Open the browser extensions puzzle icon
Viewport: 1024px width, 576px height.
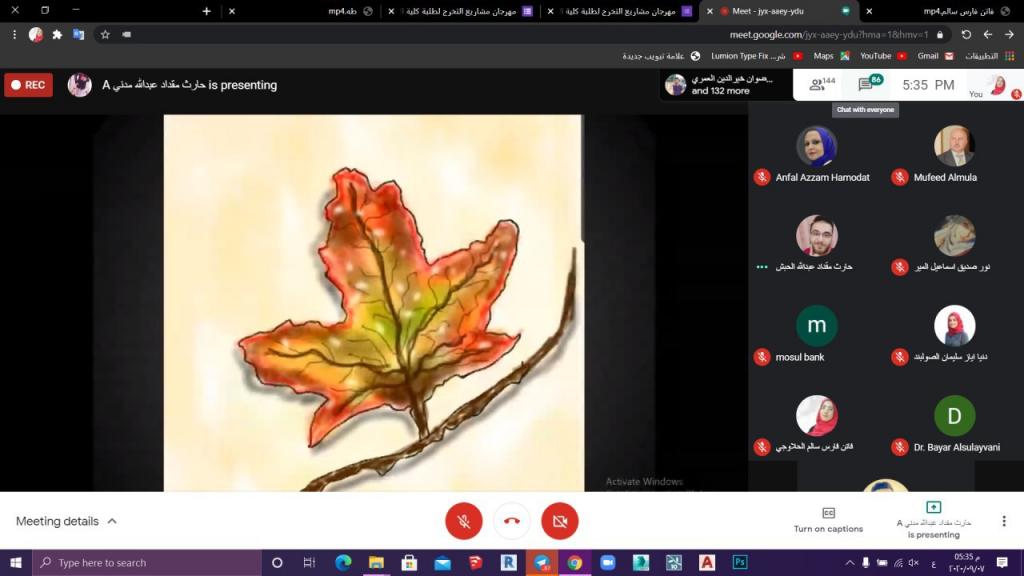click(57, 34)
